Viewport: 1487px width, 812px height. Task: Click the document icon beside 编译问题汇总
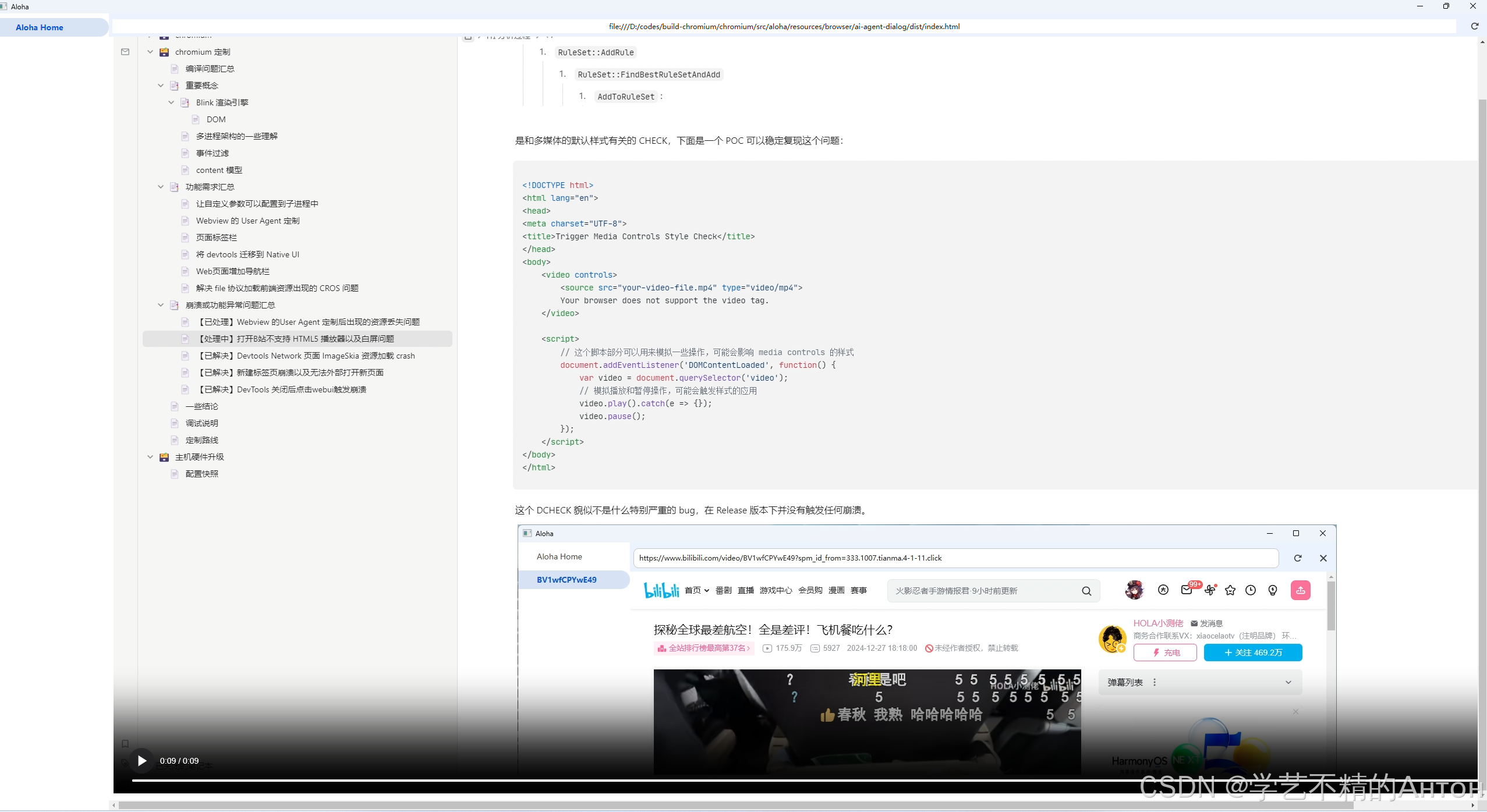[x=175, y=68]
